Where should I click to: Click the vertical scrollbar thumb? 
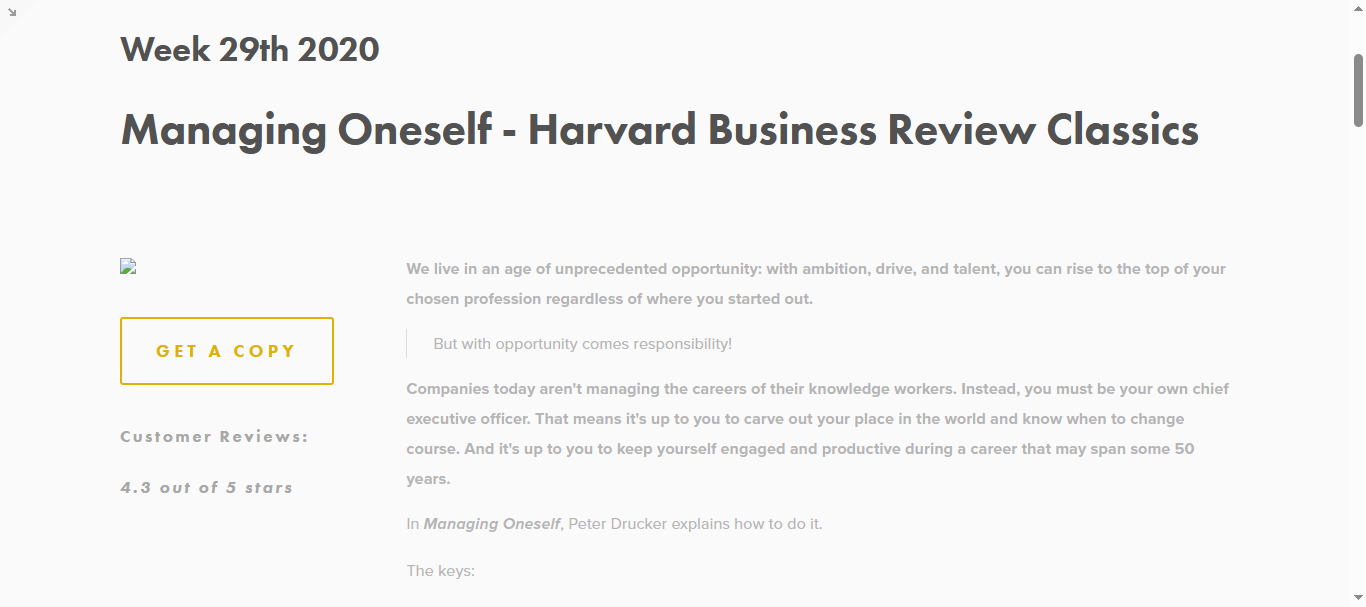click(x=1358, y=88)
